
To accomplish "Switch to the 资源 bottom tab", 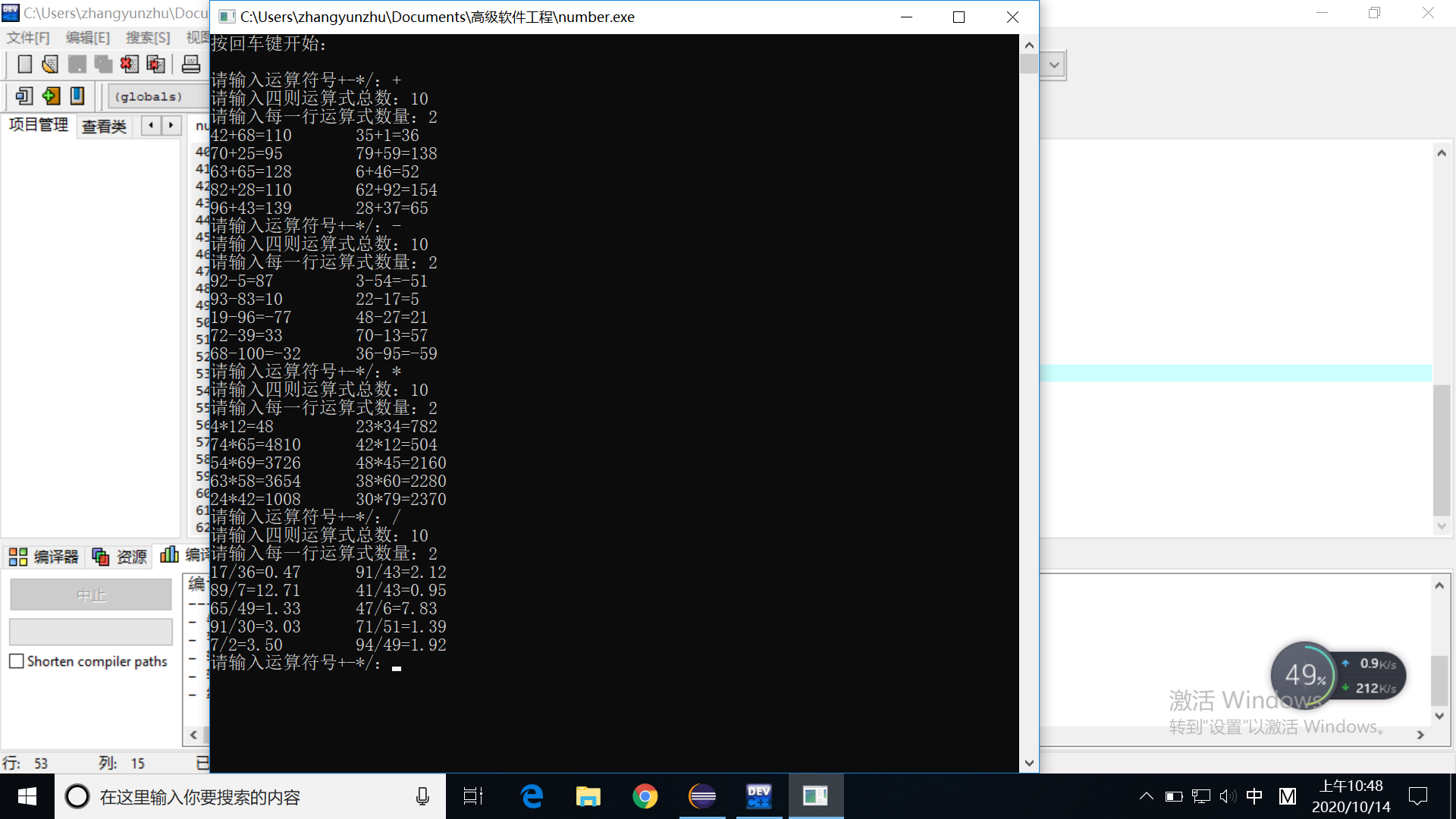I will [120, 557].
